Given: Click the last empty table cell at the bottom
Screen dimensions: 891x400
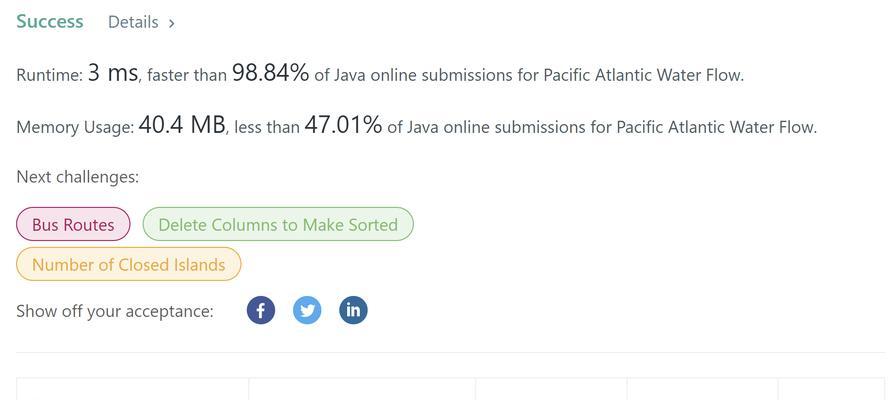Looking at the screenshot, I should pyautogui.click(x=831, y=389).
